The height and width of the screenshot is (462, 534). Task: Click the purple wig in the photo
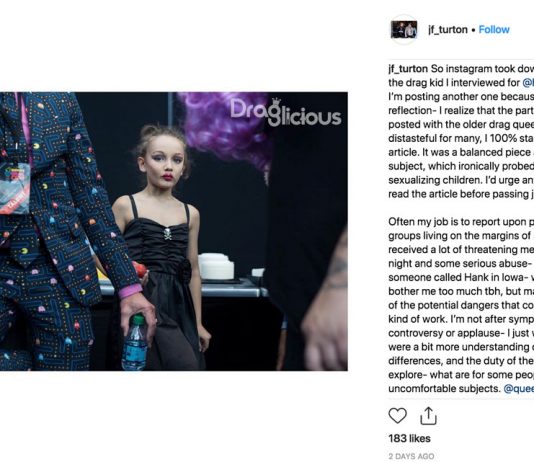(226, 128)
